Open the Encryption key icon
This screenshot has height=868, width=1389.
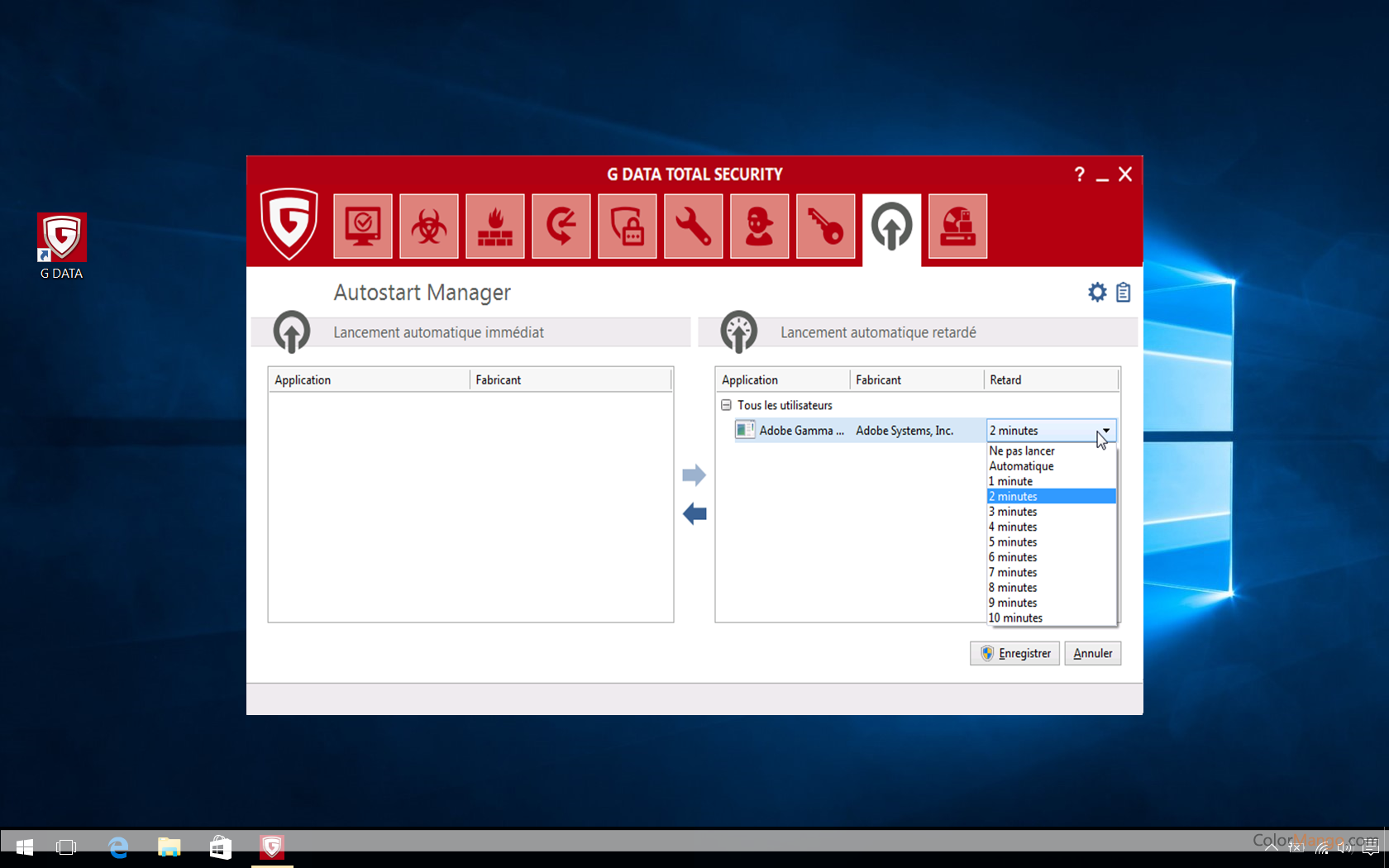point(825,226)
